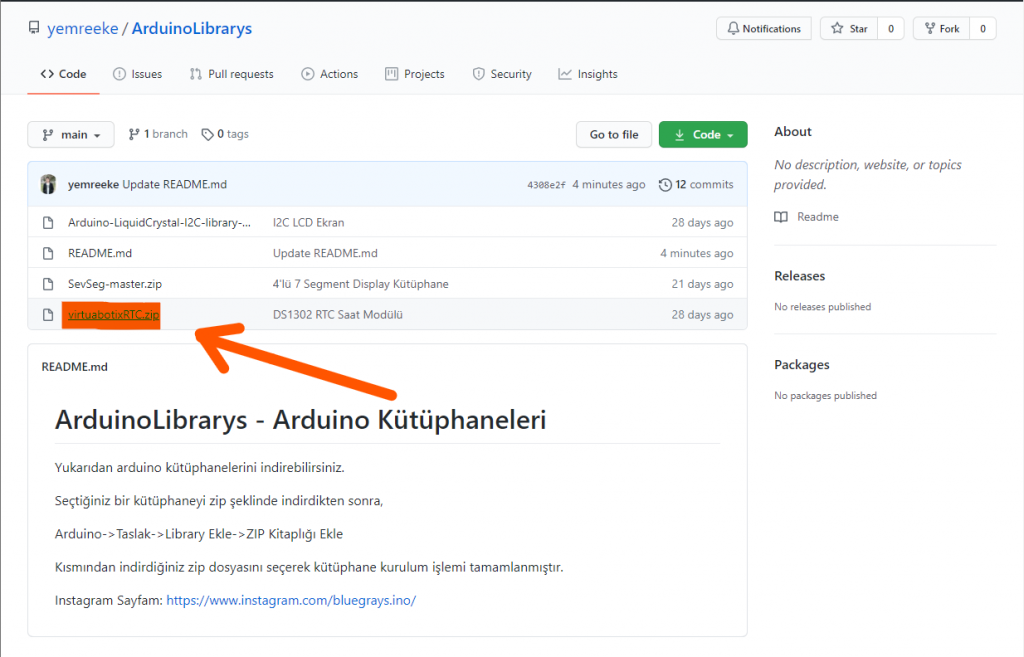This screenshot has height=657, width=1024.
Task: Open the Packages section heading
Action: click(x=802, y=365)
